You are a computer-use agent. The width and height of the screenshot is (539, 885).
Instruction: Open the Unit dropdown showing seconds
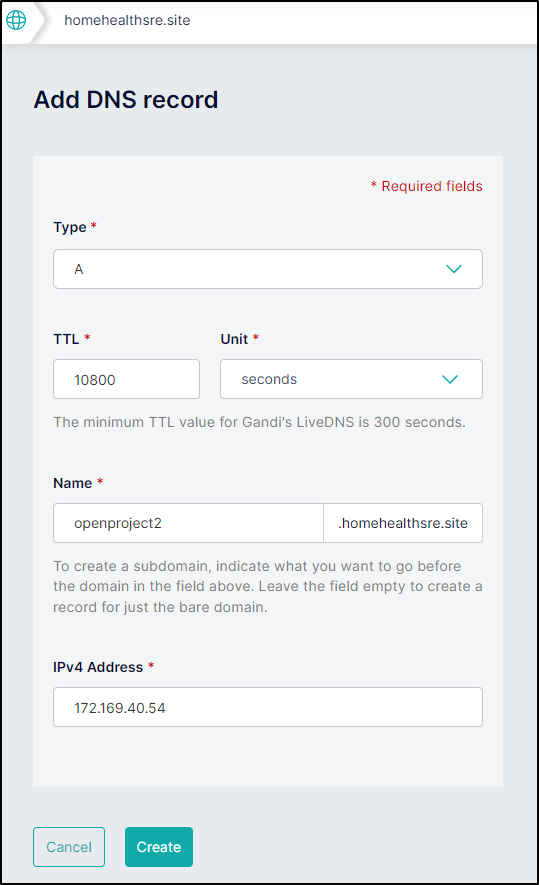pyautogui.click(x=351, y=379)
